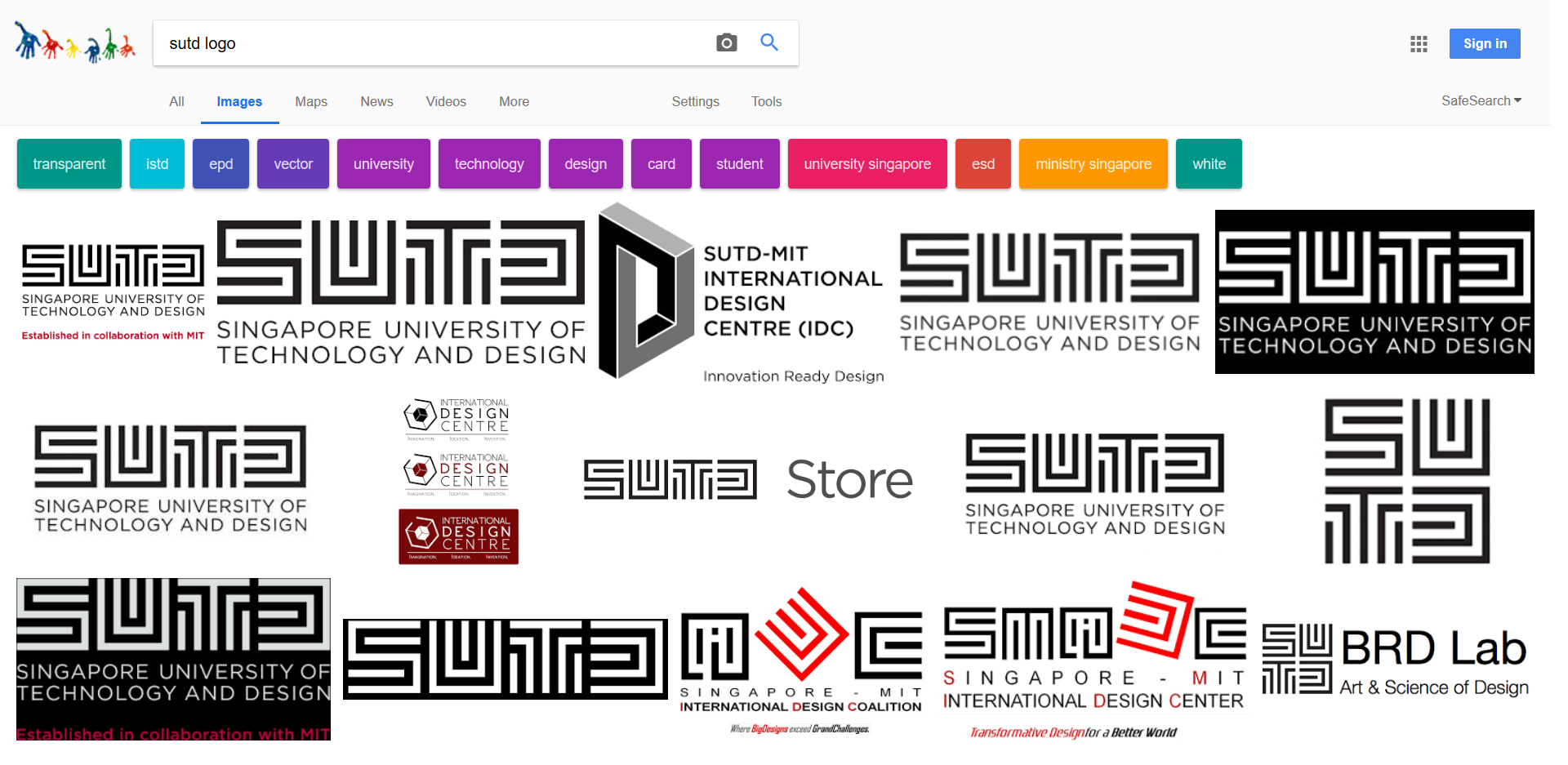Expand the SafeSearch dropdown
Image resolution: width=1568 pixels, height=765 pixels.
coord(1481,100)
